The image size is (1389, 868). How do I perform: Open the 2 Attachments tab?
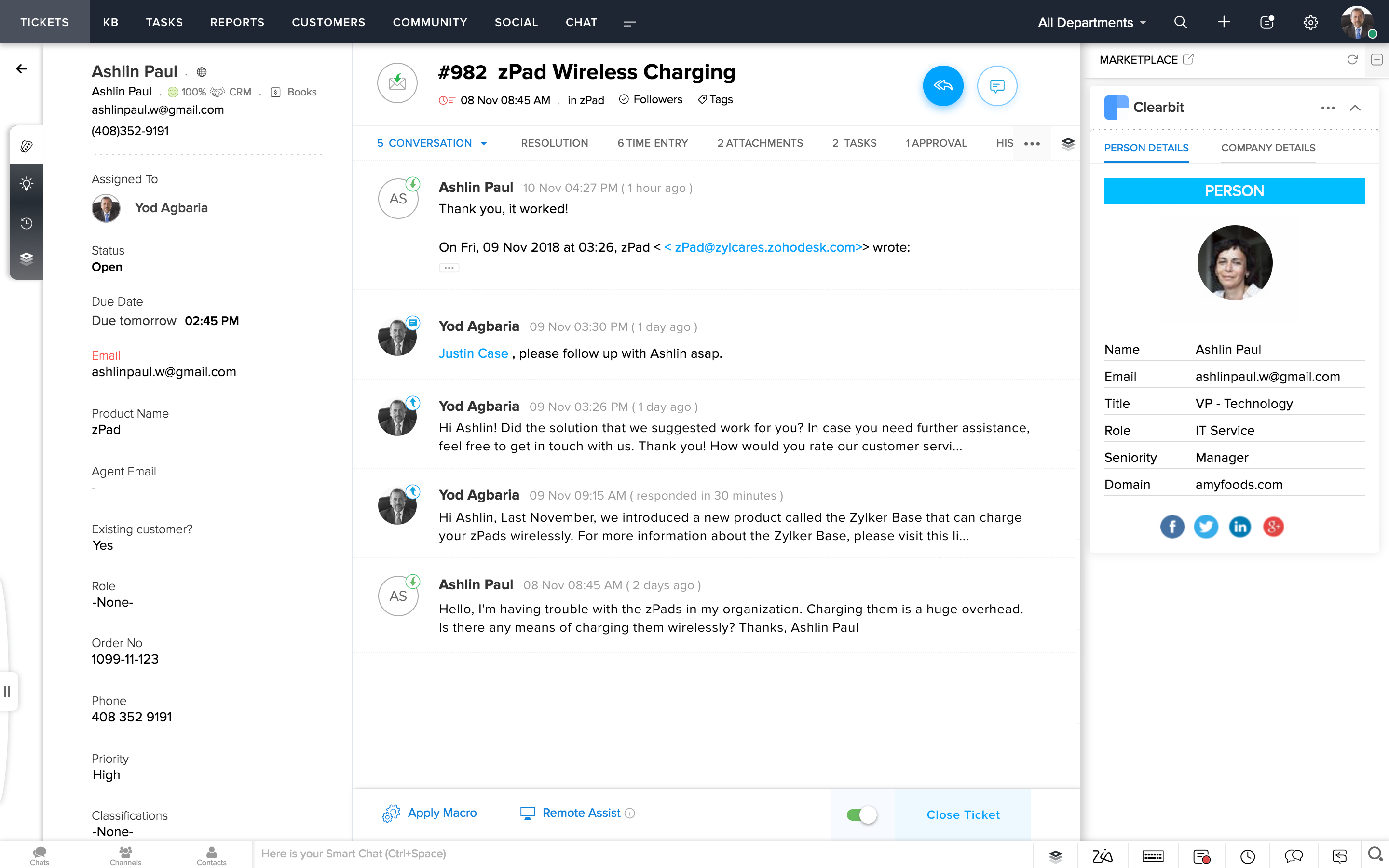pos(760,143)
